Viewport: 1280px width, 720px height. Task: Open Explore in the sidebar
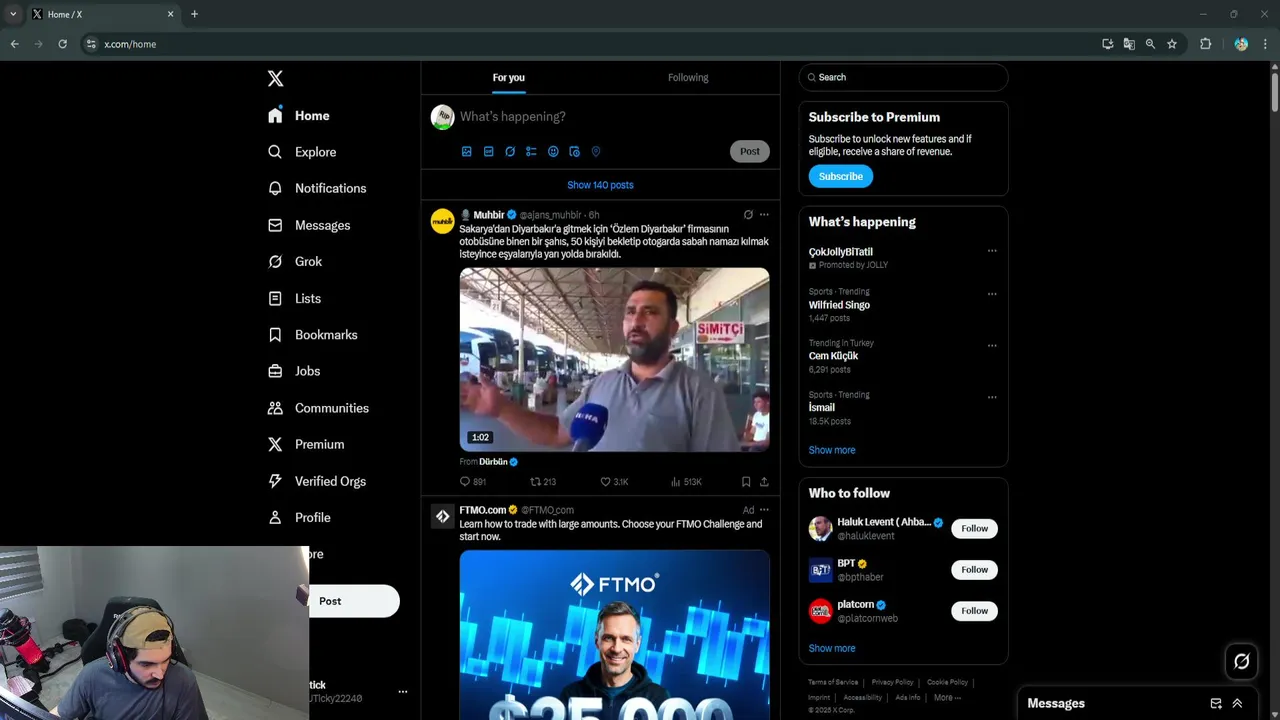coord(302,152)
